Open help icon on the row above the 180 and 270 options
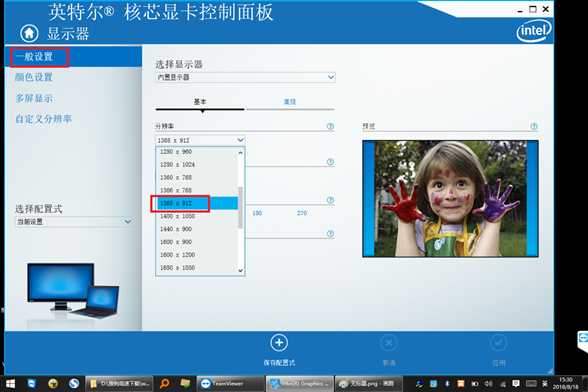Screen dimensions: 588x392 pyautogui.click(x=330, y=200)
